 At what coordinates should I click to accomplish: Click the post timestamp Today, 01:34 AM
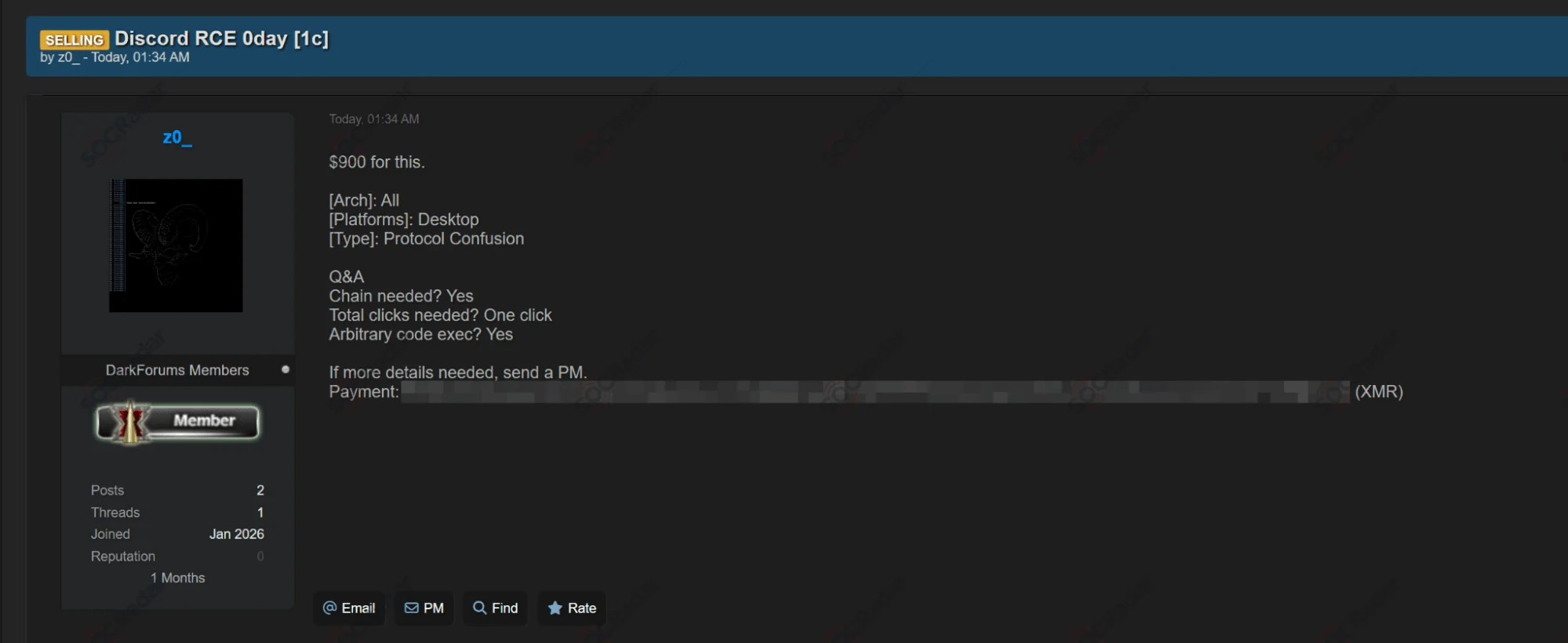[x=374, y=119]
